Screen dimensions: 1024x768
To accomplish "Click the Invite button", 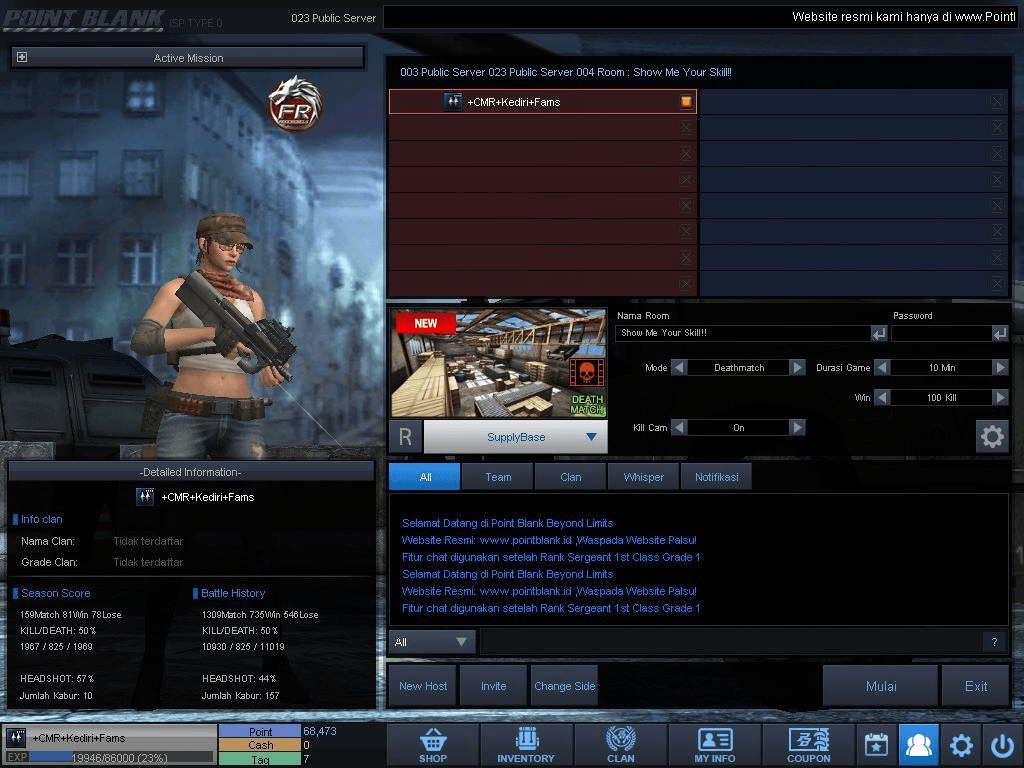I will [494, 686].
